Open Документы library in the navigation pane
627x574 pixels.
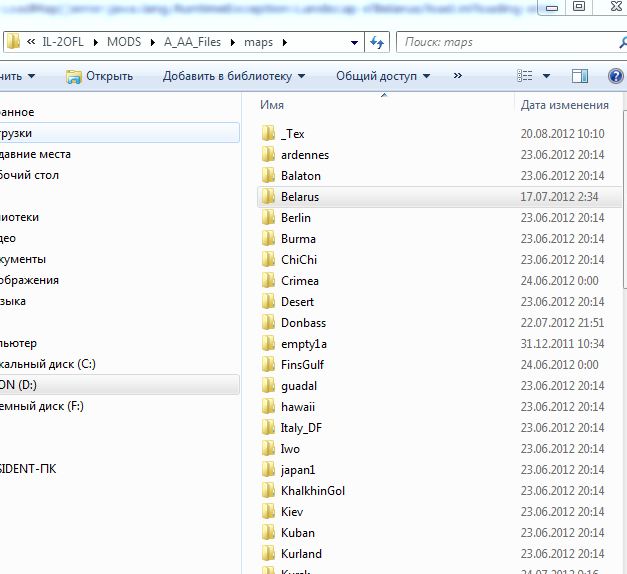(23, 259)
